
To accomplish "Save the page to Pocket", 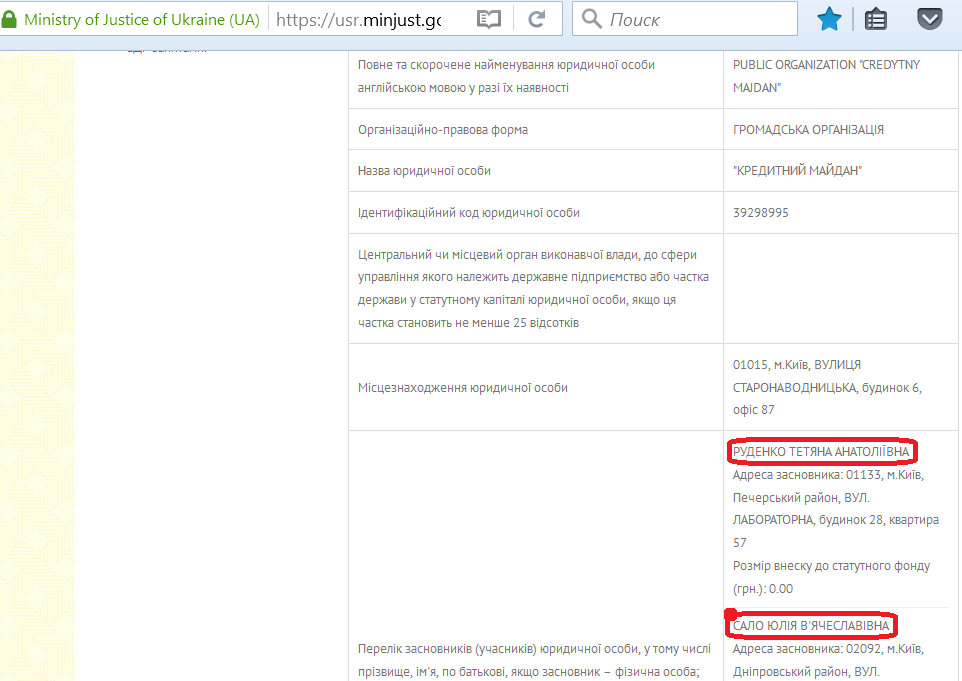I will [x=929, y=19].
